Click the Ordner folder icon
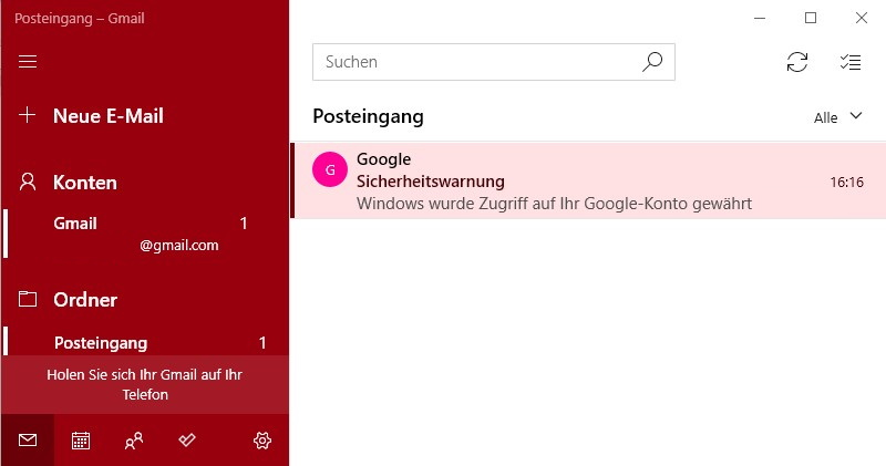 (x=27, y=299)
